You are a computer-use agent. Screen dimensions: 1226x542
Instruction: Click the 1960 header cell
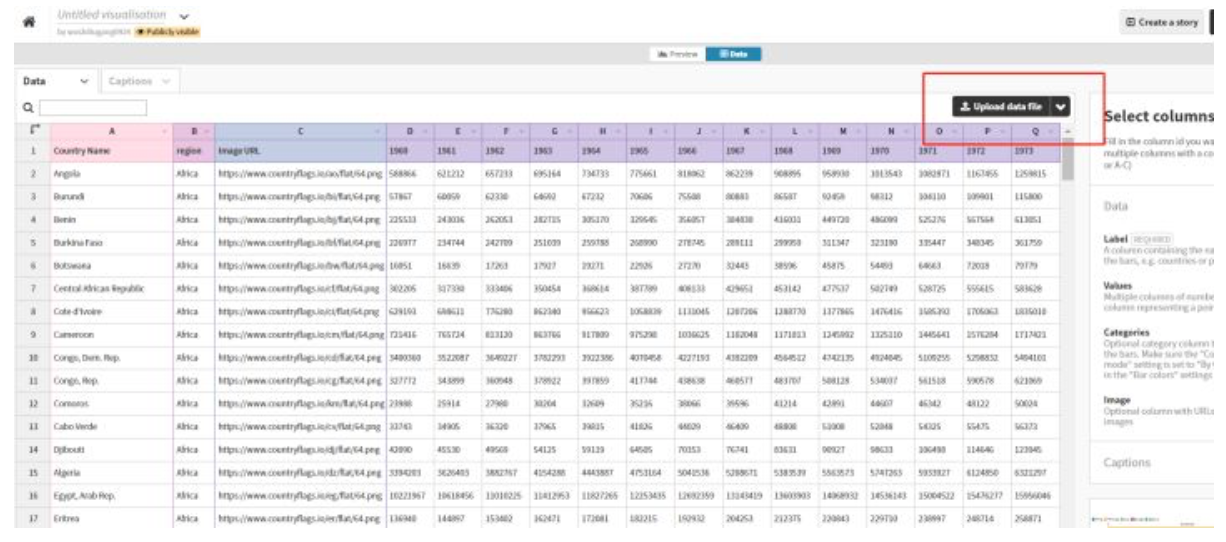click(409, 151)
